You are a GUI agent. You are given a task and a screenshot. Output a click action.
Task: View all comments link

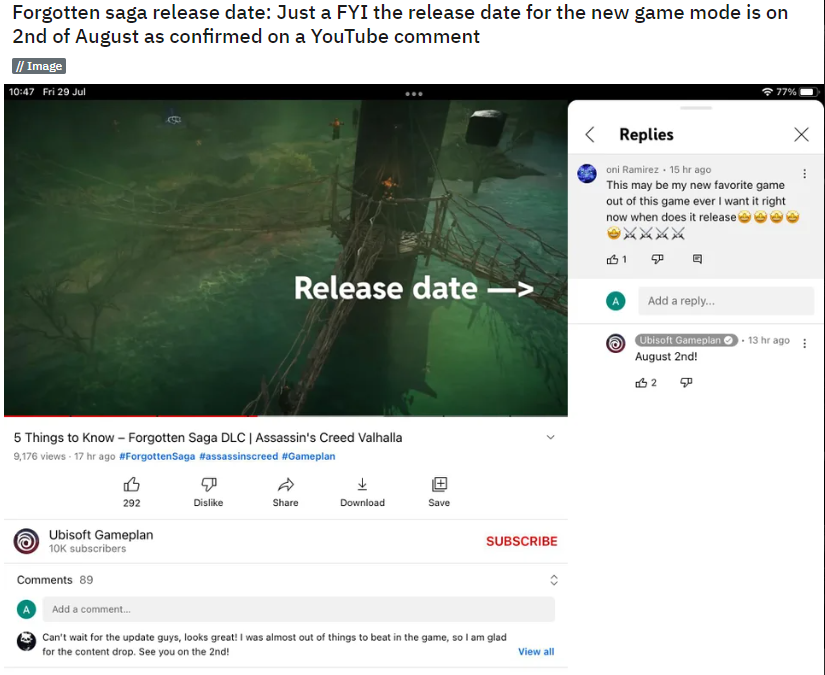536,651
